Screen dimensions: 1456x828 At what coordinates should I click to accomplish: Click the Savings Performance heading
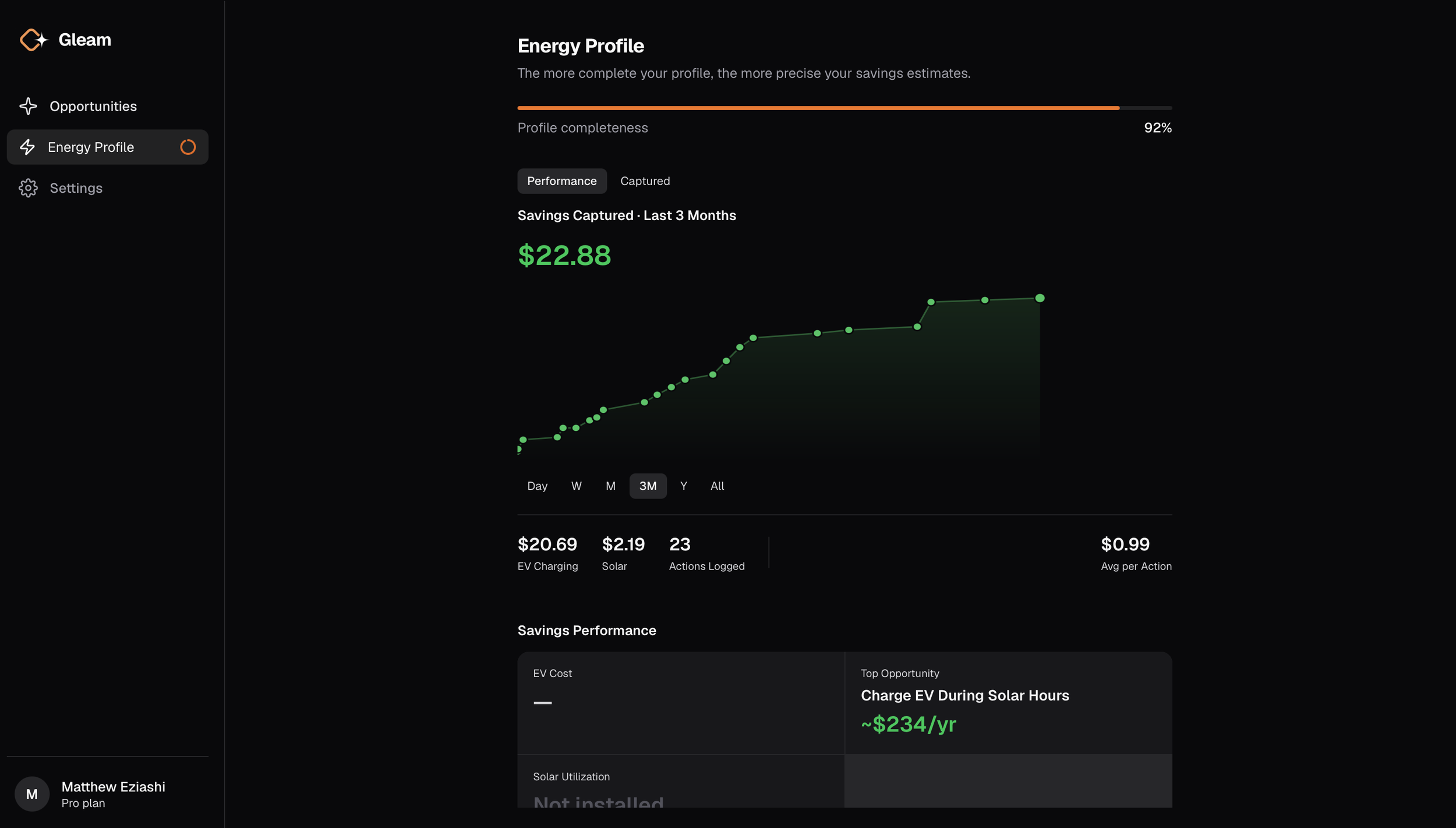(586, 631)
